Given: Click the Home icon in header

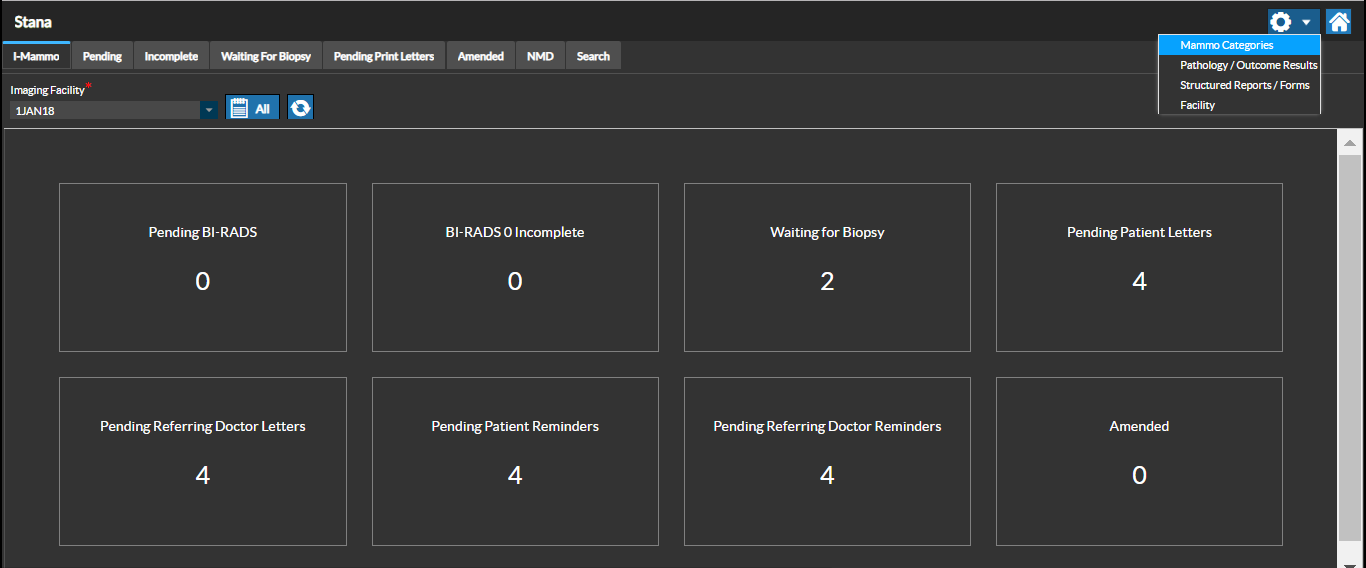Looking at the screenshot, I should pyautogui.click(x=1338, y=22).
